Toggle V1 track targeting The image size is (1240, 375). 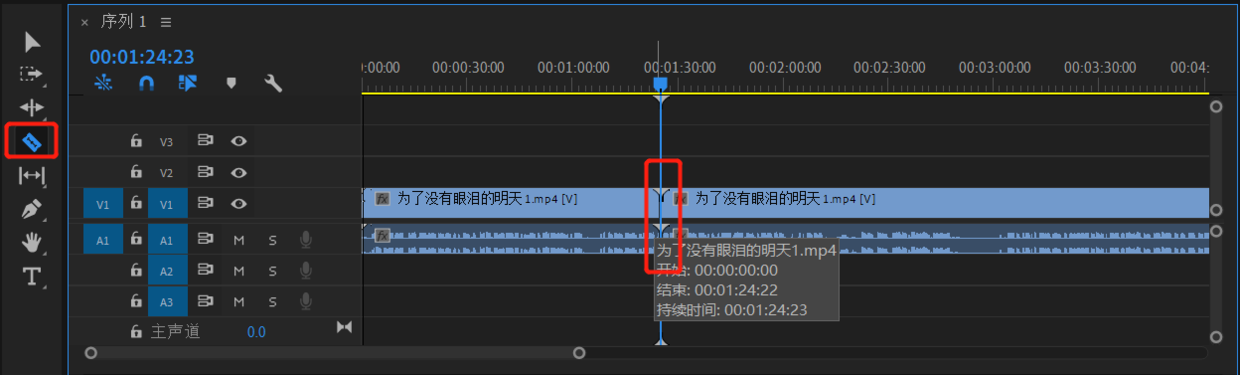point(167,203)
